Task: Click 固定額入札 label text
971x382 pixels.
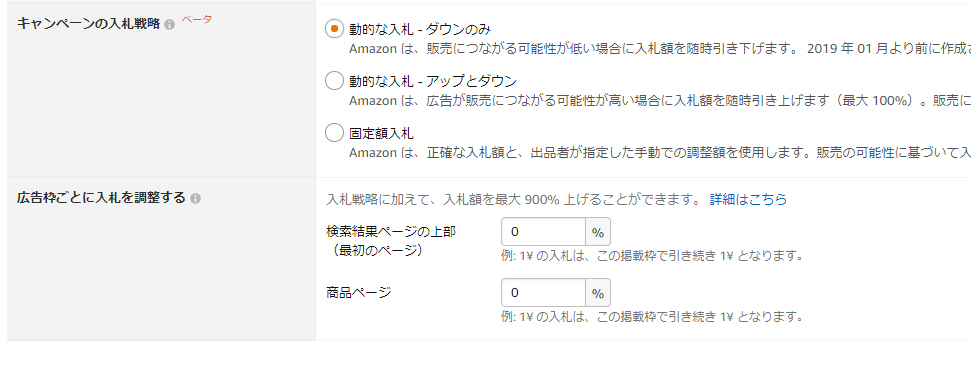Action: coord(381,133)
